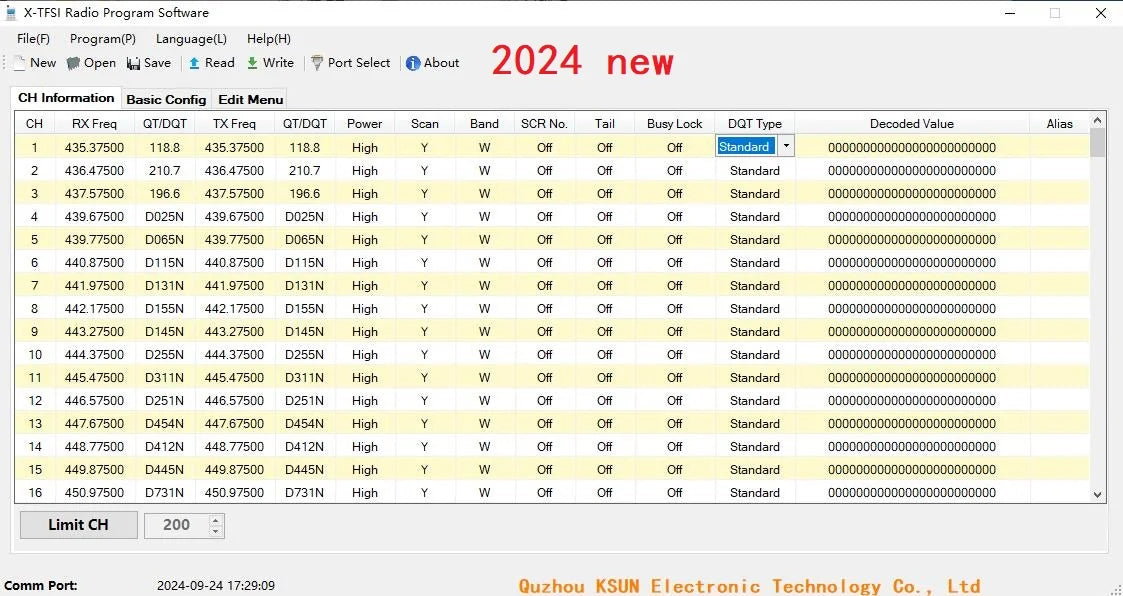The height and width of the screenshot is (596, 1123).
Task: Open the Program(P) menu
Action: [102, 39]
